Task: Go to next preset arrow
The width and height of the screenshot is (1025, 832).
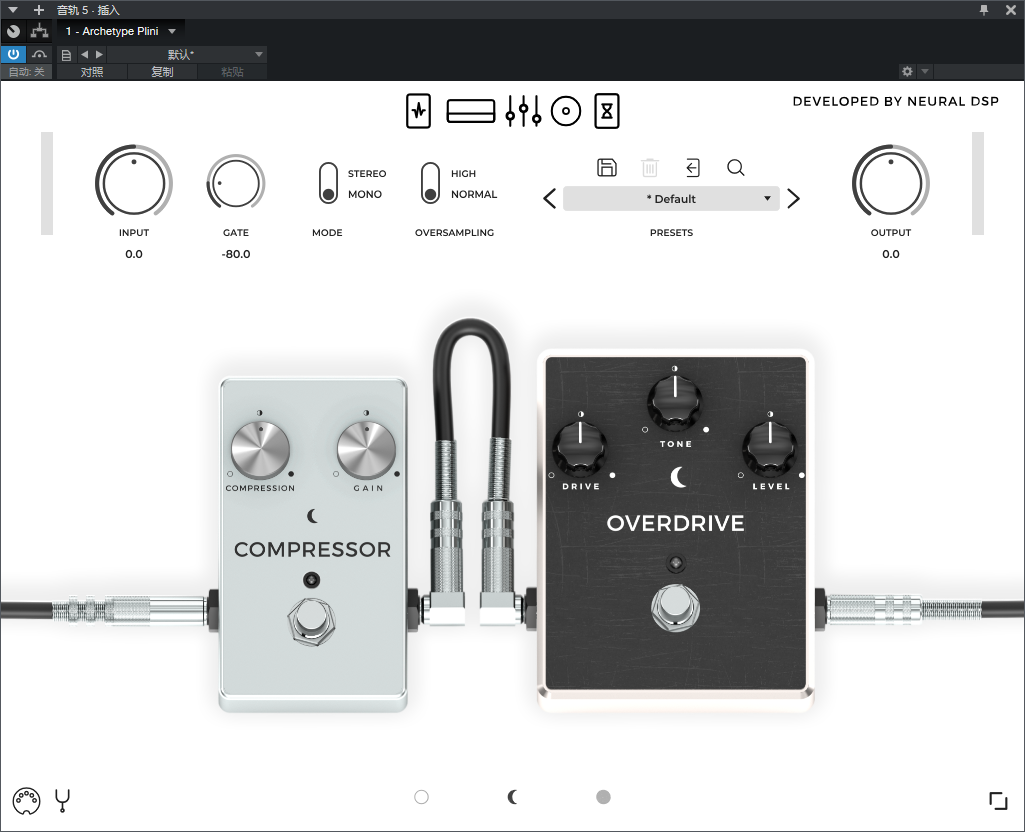Action: [794, 199]
